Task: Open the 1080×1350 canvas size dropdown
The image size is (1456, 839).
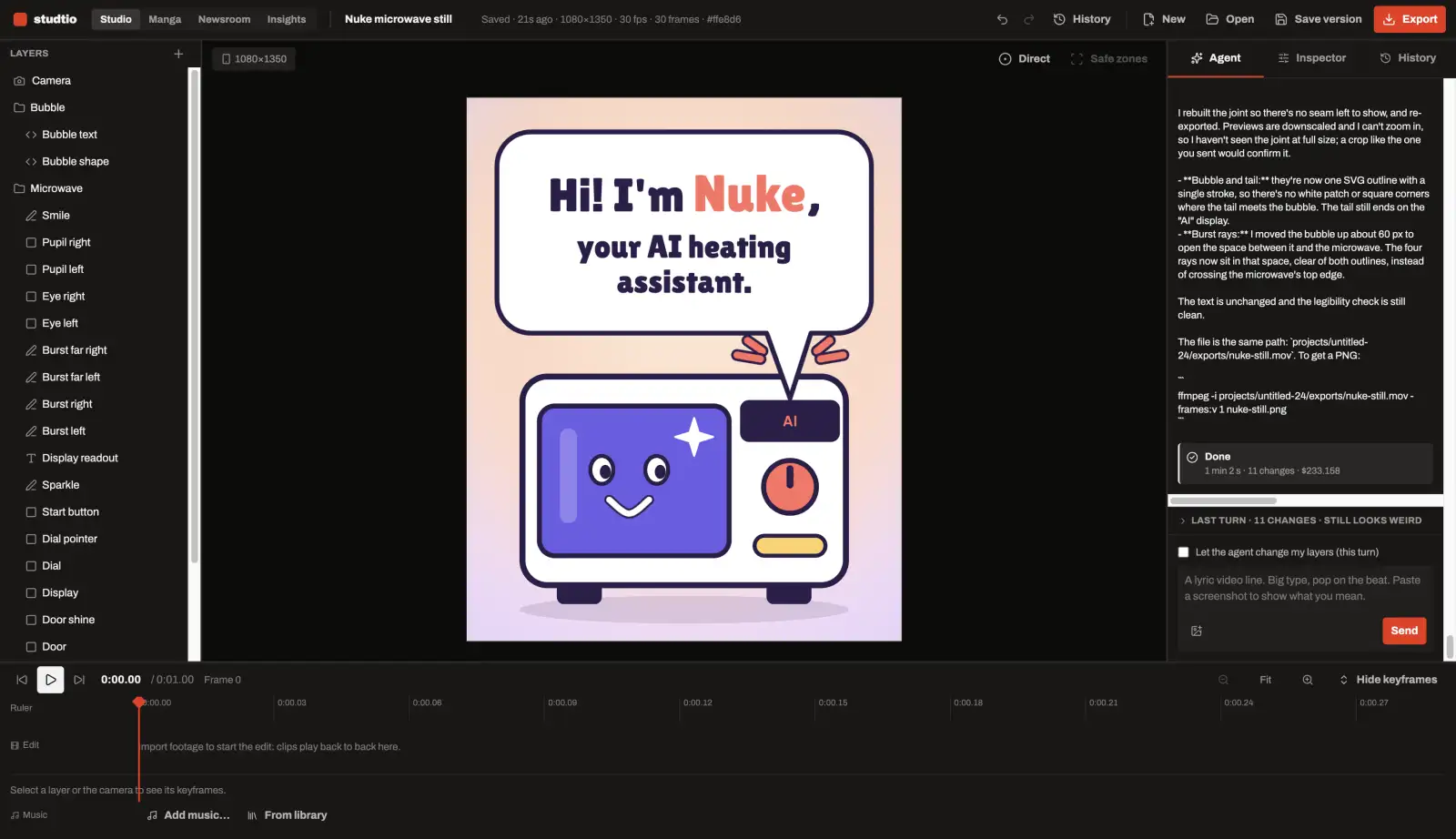Action: pos(254,59)
